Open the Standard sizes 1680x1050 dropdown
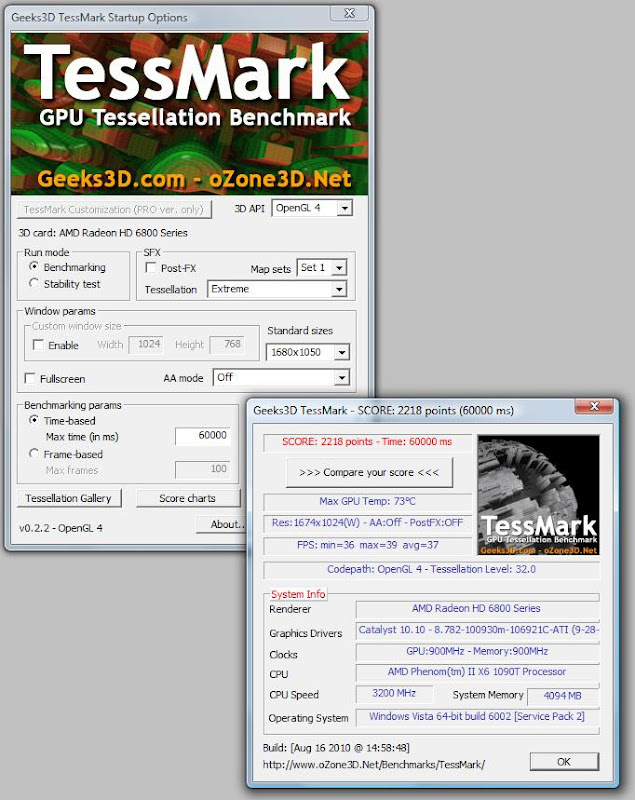Image resolution: width=635 pixels, height=800 pixels. pyautogui.click(x=308, y=352)
